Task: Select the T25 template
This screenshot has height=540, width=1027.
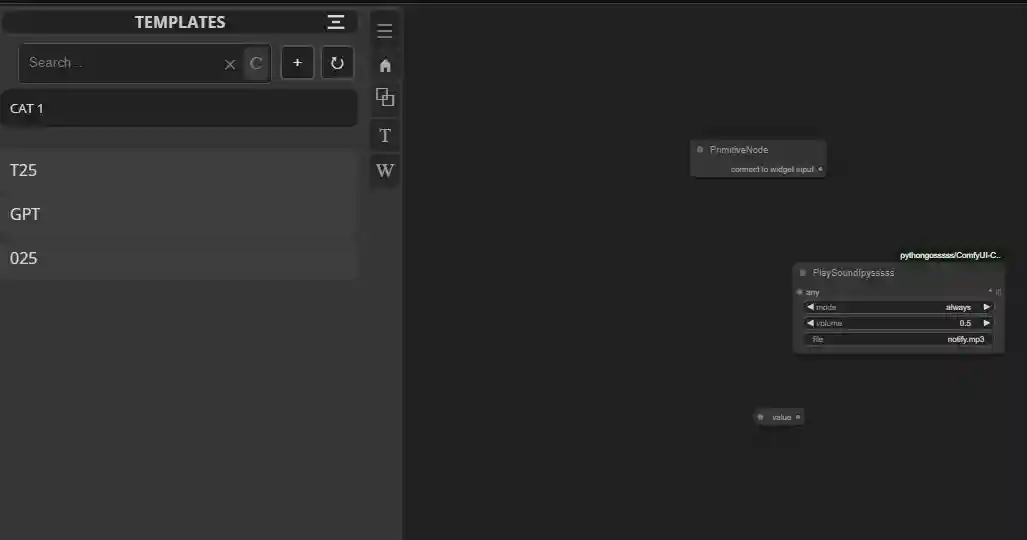Action: point(178,170)
